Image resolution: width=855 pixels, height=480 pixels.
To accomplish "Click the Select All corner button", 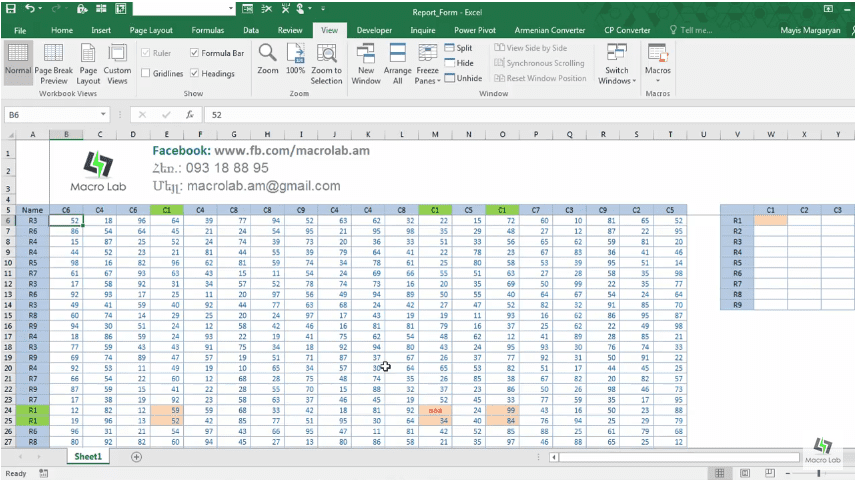I will (8, 134).
